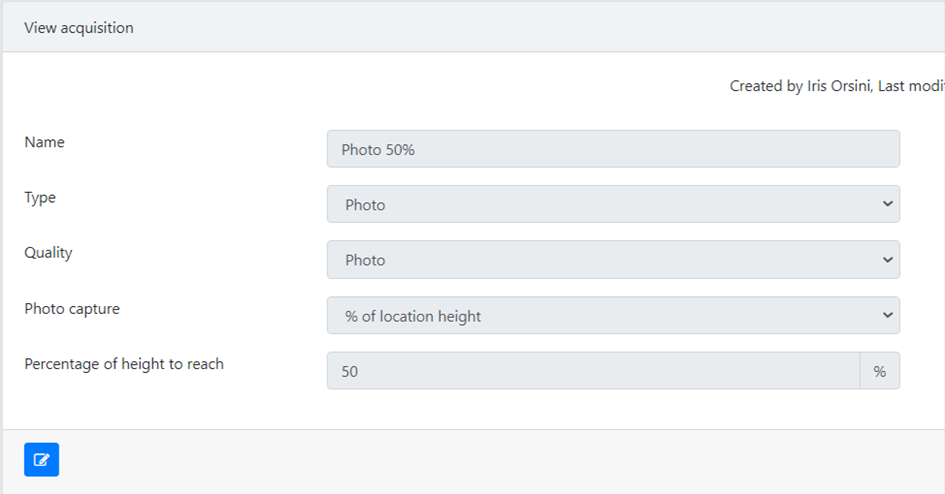Click the chevron arrow of Photo capture select

tap(887, 315)
